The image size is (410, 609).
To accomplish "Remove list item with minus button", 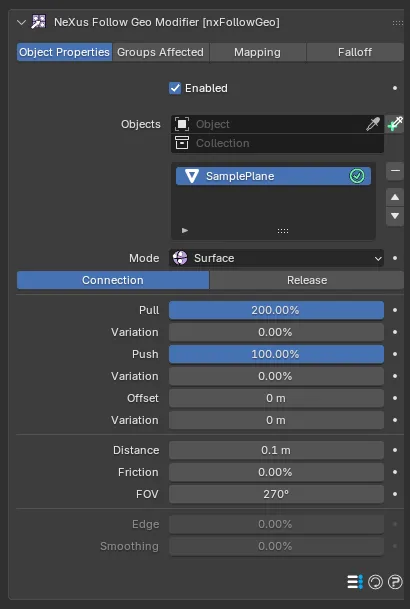I will 395,171.
